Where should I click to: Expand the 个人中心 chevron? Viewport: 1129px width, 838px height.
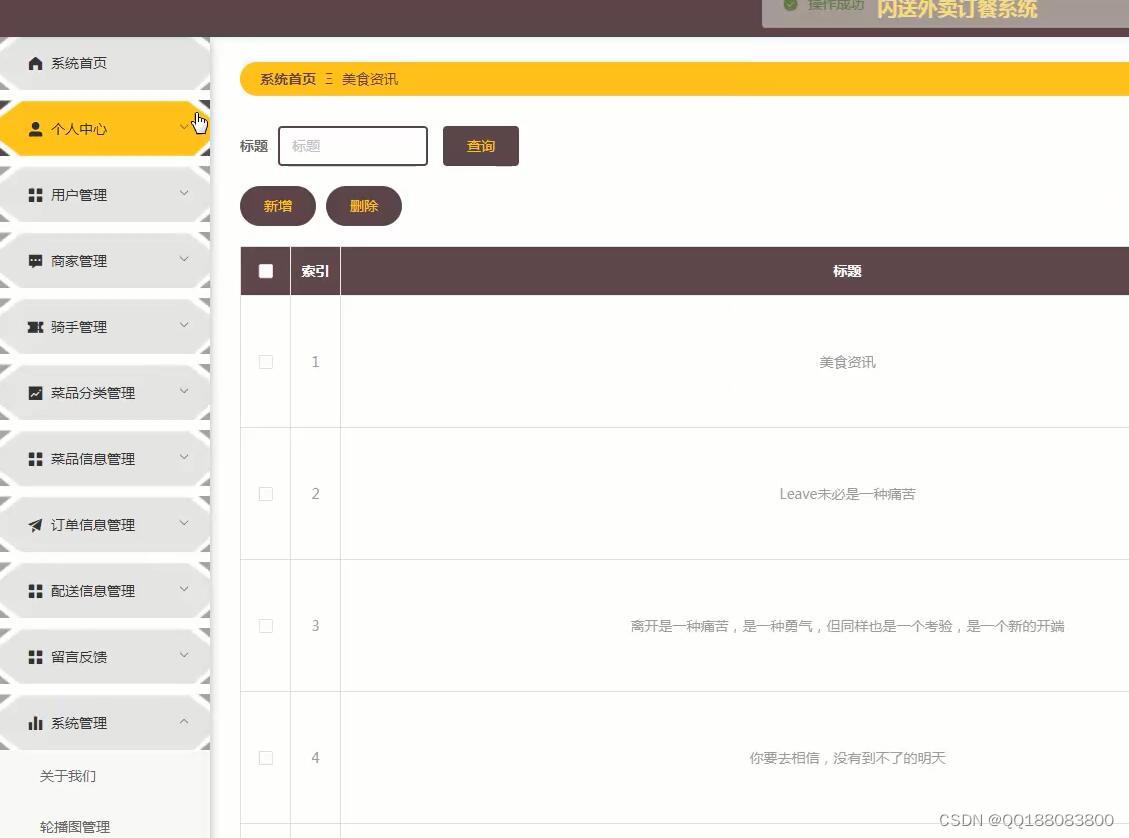[x=184, y=127]
